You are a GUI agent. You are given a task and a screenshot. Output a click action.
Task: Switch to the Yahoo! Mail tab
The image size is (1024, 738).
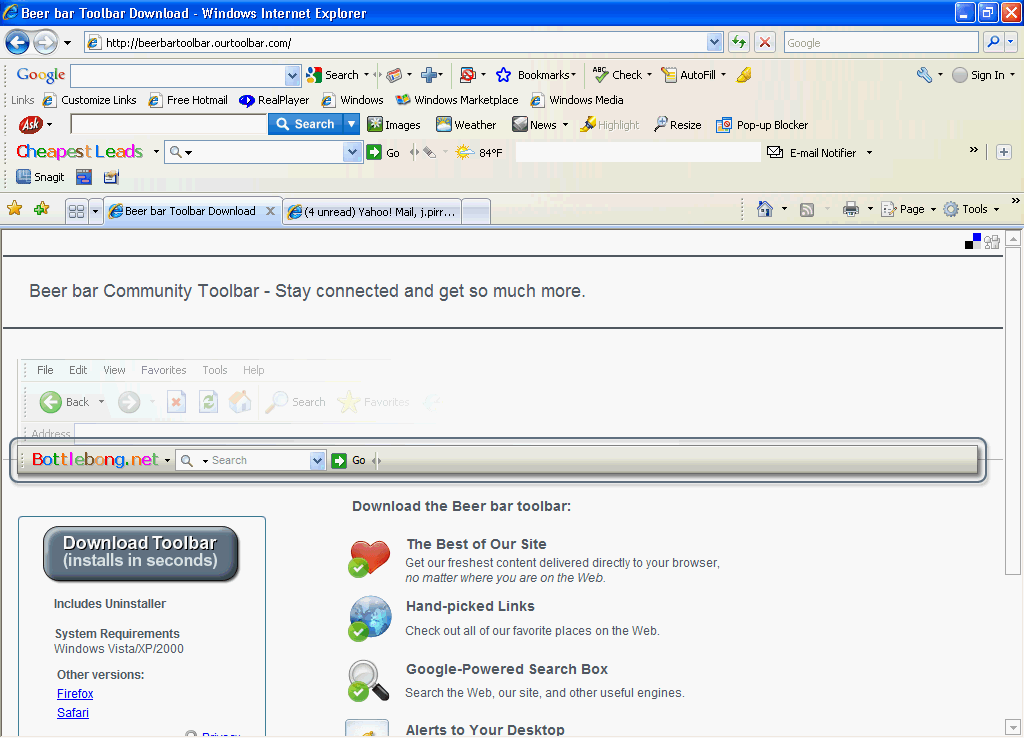pyautogui.click(x=375, y=211)
